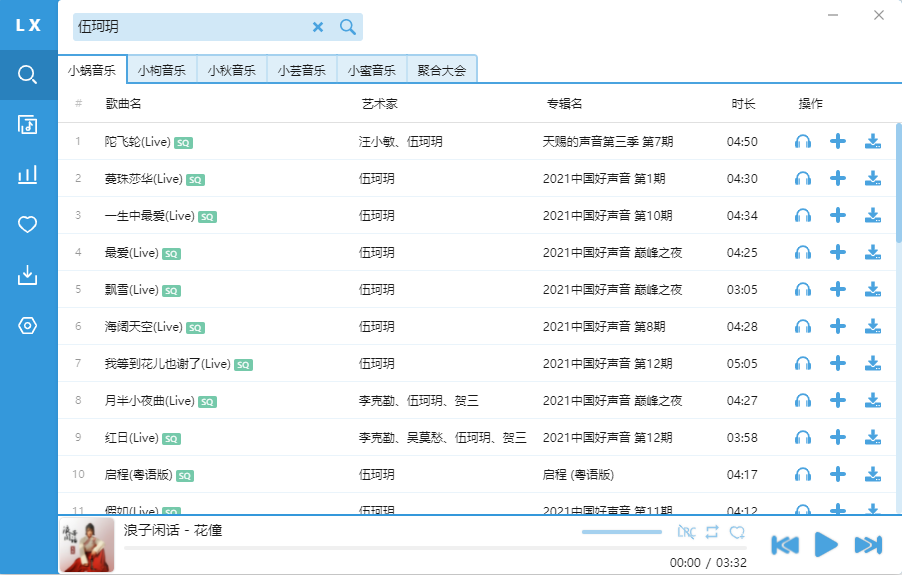This screenshot has height=575, width=902.
Task: Toggle the loop playback mode icon
Action: tap(712, 532)
